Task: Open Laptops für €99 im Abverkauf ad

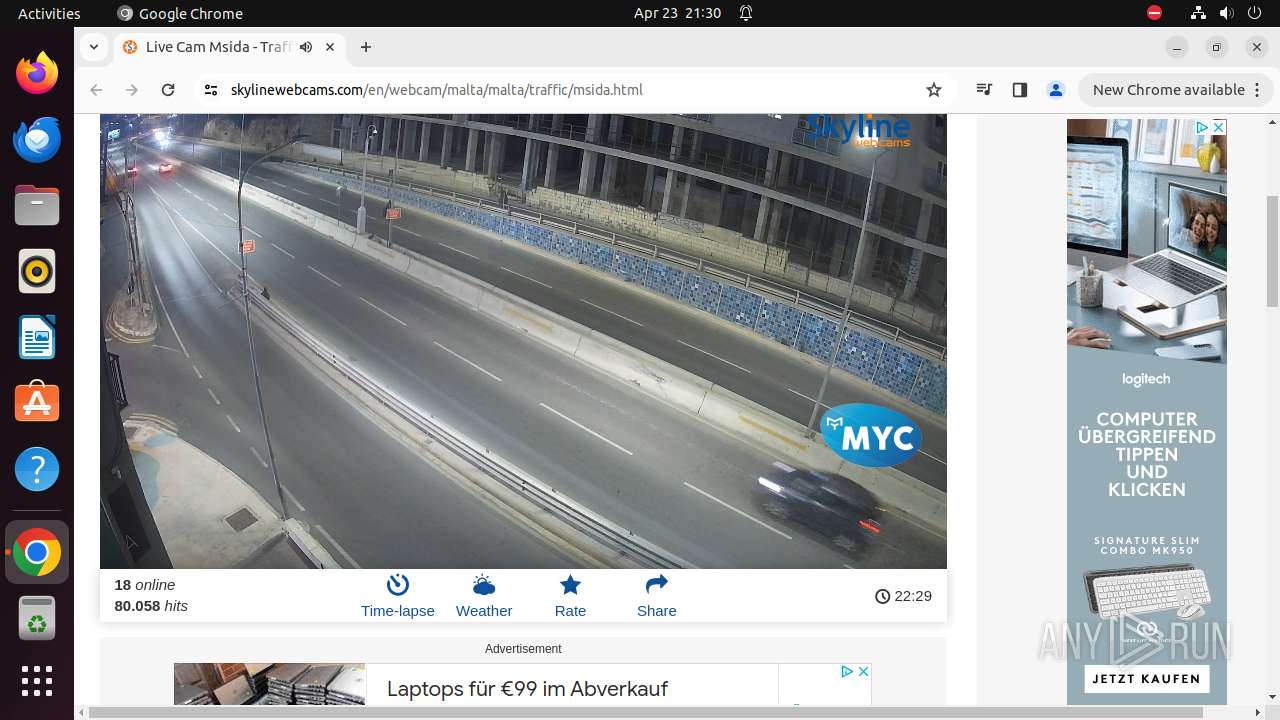Action: 527,689
